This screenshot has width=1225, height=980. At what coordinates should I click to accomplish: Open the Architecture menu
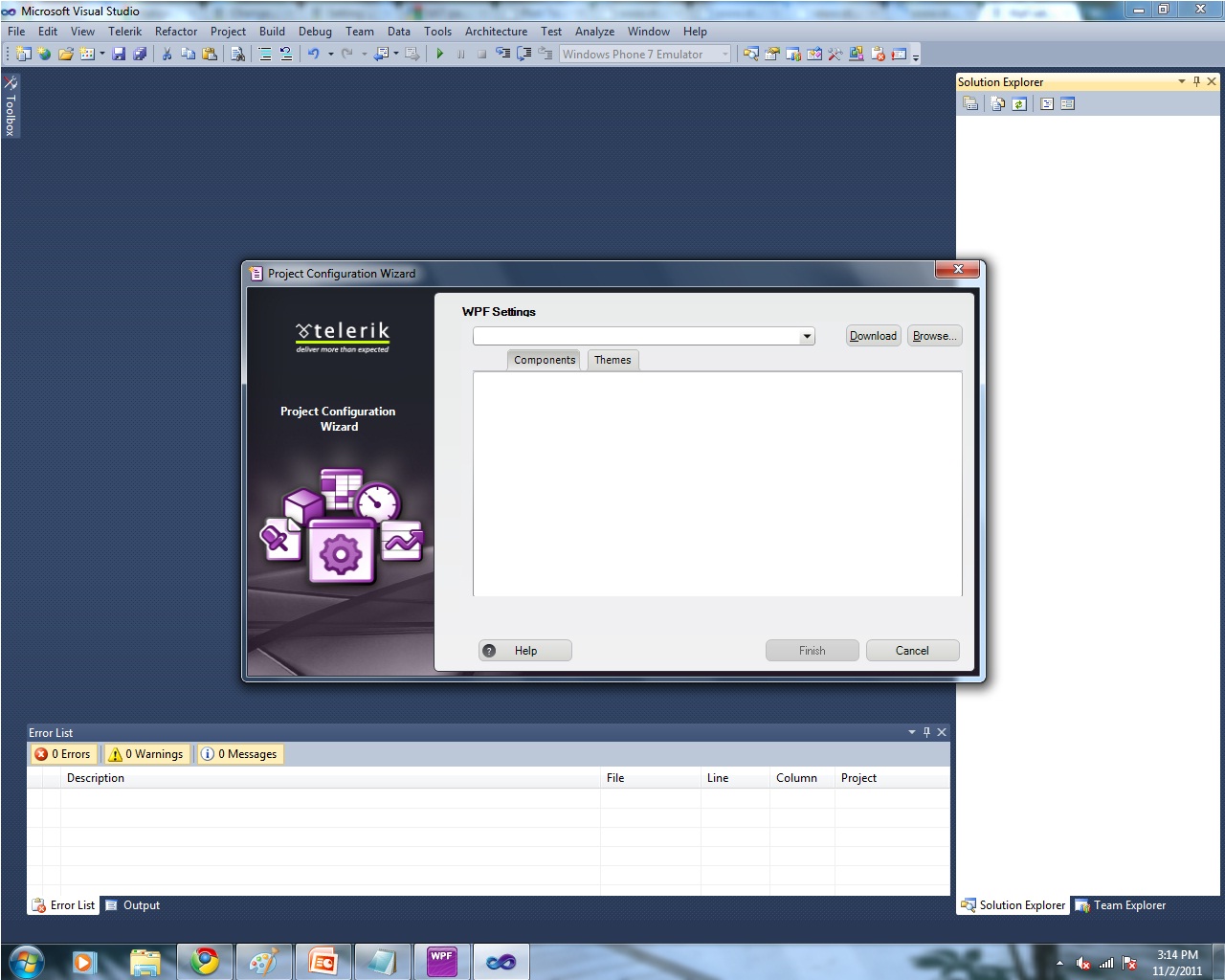click(496, 32)
